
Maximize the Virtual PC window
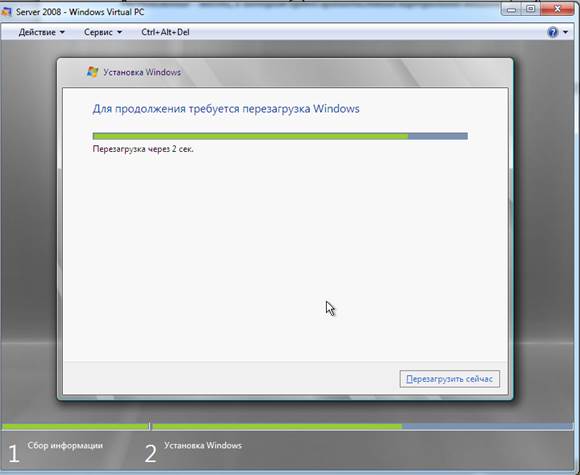pyautogui.click(x=530, y=10)
